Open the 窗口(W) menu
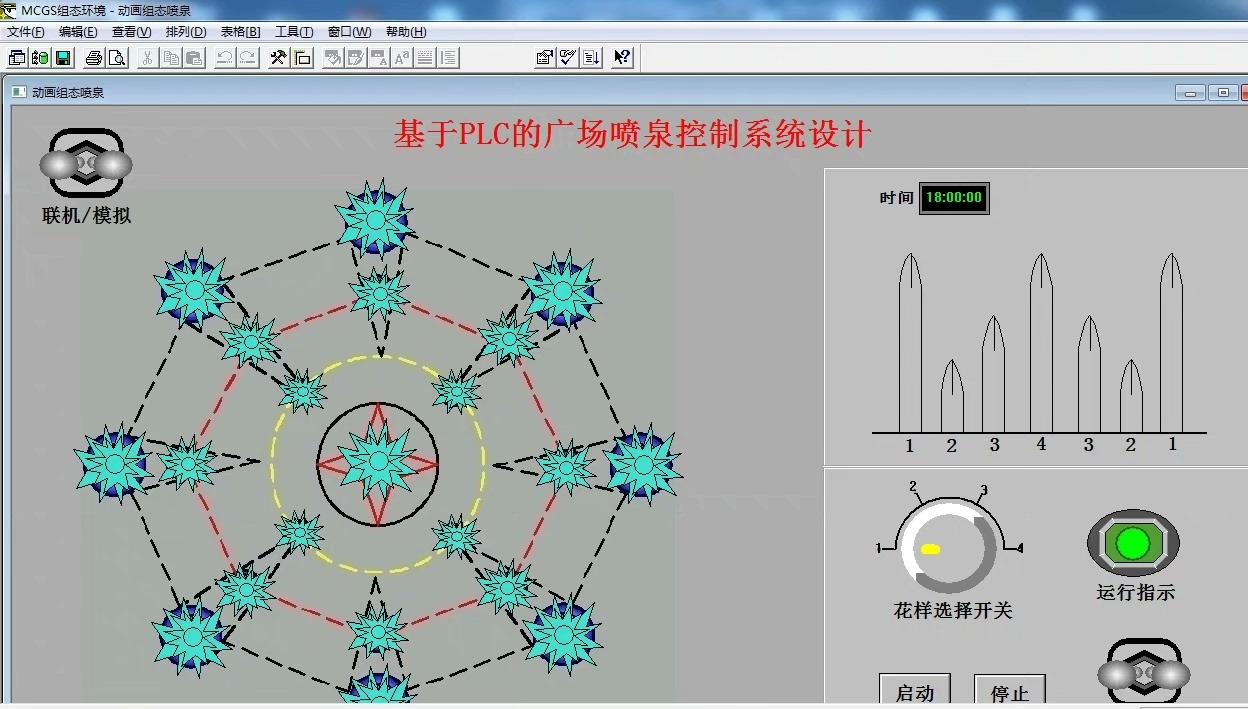Image resolution: width=1248 pixels, height=709 pixels. (349, 32)
